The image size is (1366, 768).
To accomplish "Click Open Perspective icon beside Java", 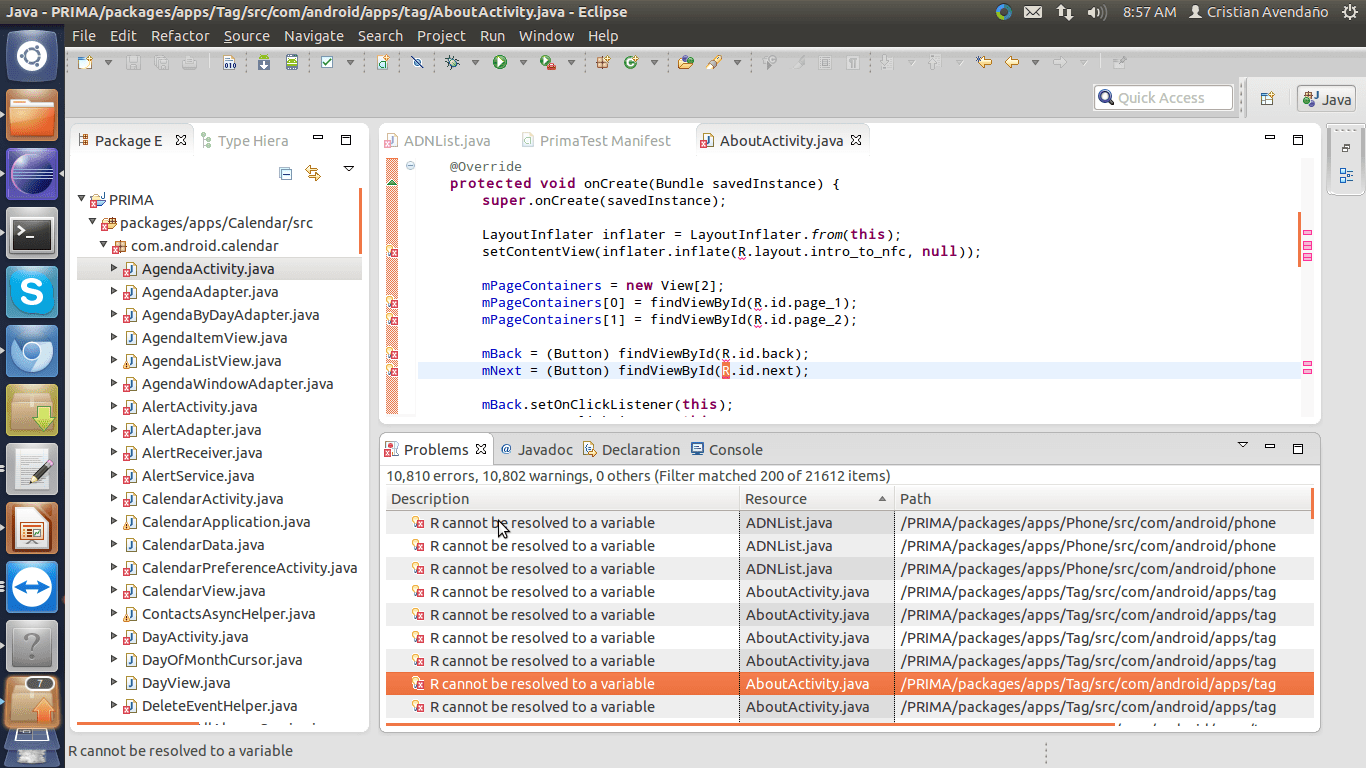I will coord(1267,98).
